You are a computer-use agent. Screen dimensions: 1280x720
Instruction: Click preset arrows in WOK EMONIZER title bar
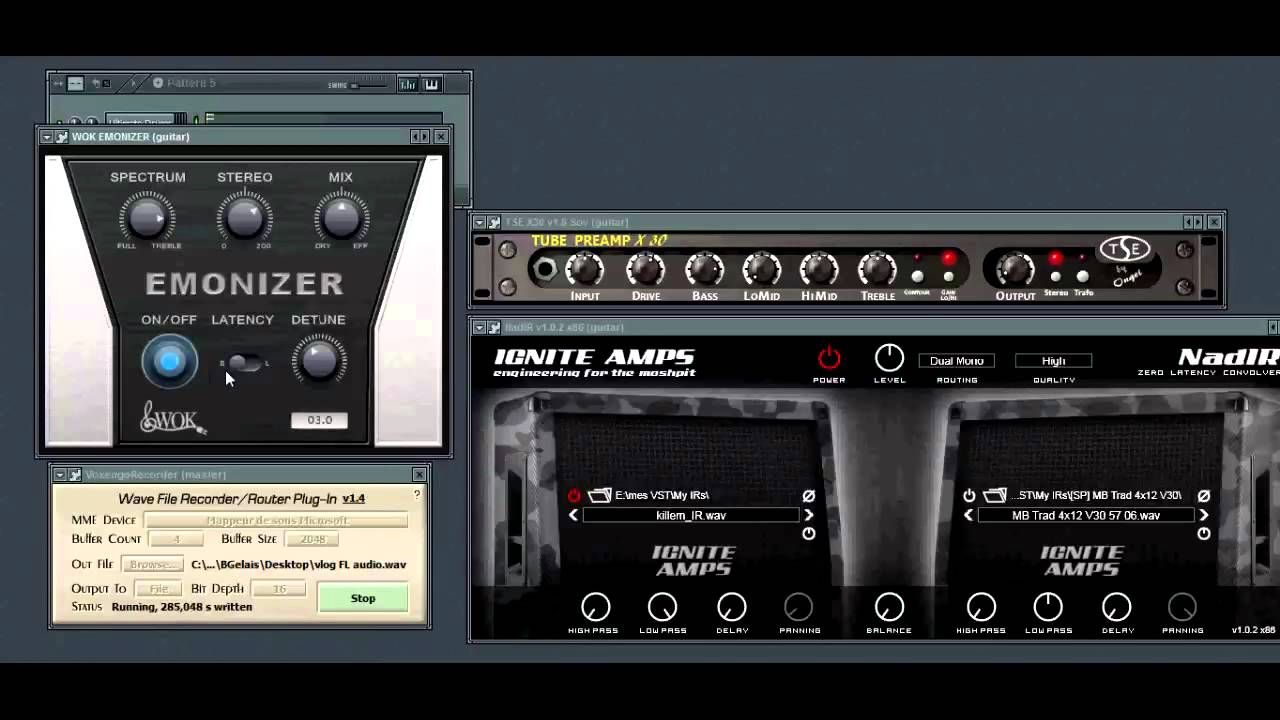click(x=420, y=137)
